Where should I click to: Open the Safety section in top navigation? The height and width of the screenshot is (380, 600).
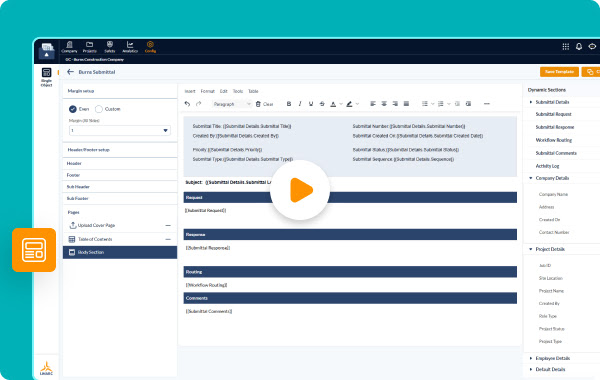[110, 47]
